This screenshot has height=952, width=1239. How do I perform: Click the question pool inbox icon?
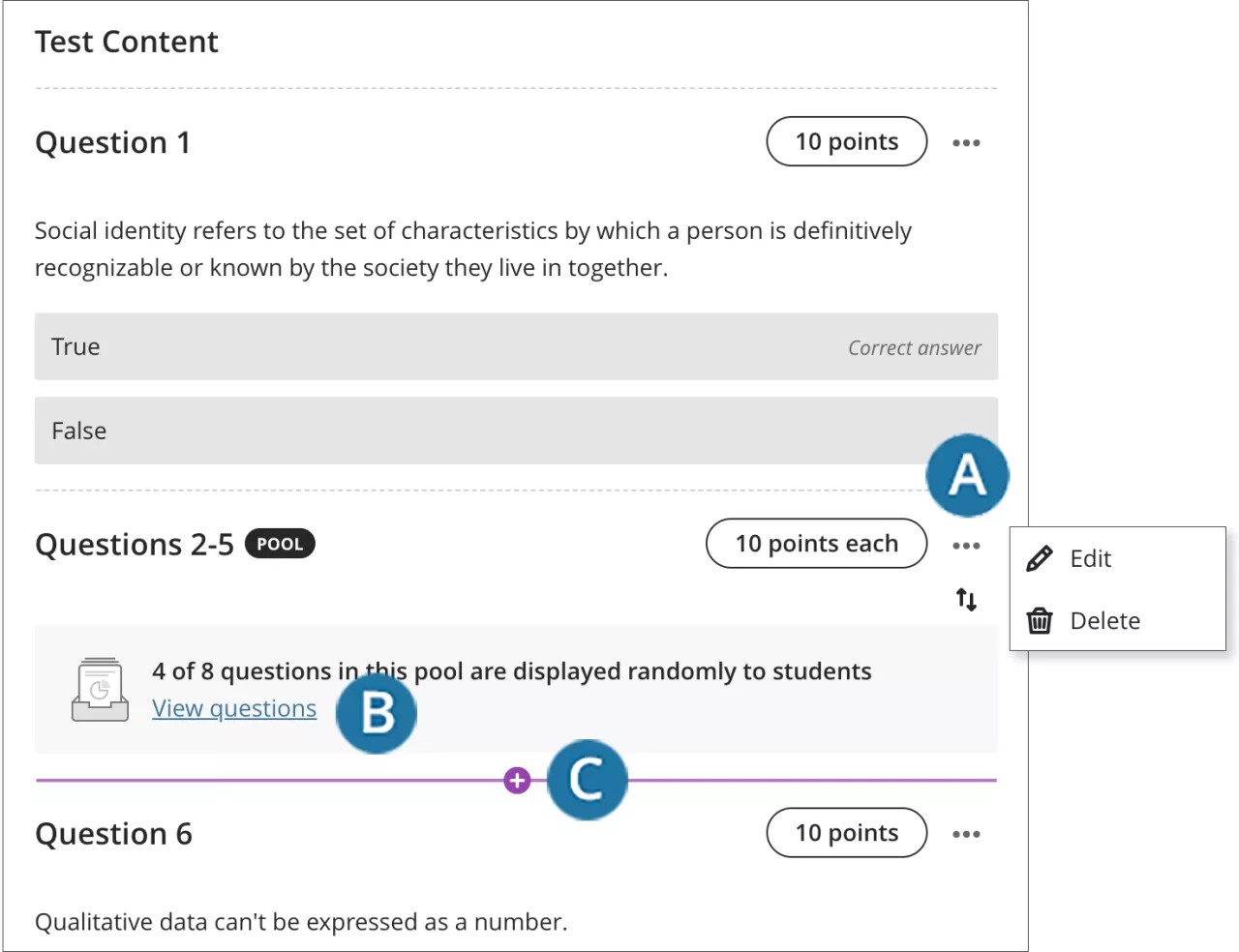pyautogui.click(x=100, y=689)
